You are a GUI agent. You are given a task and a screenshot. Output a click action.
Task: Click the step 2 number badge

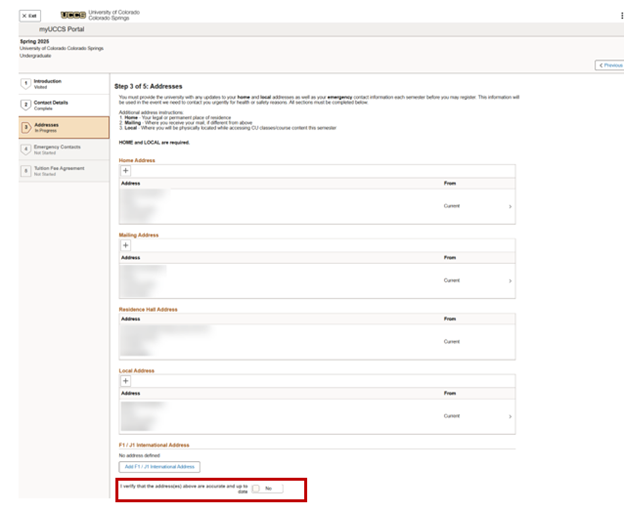click(x=26, y=104)
